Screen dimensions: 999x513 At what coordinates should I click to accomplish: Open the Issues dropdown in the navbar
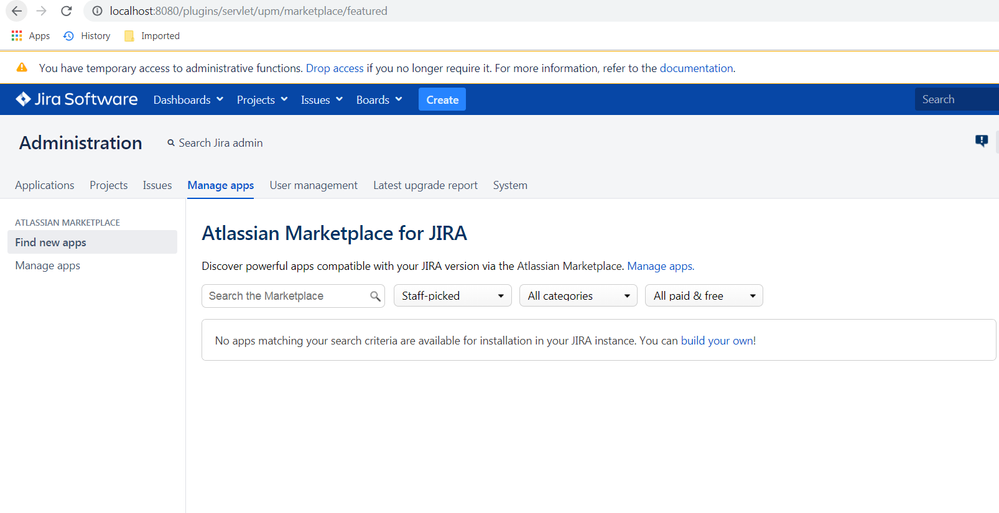[322, 99]
